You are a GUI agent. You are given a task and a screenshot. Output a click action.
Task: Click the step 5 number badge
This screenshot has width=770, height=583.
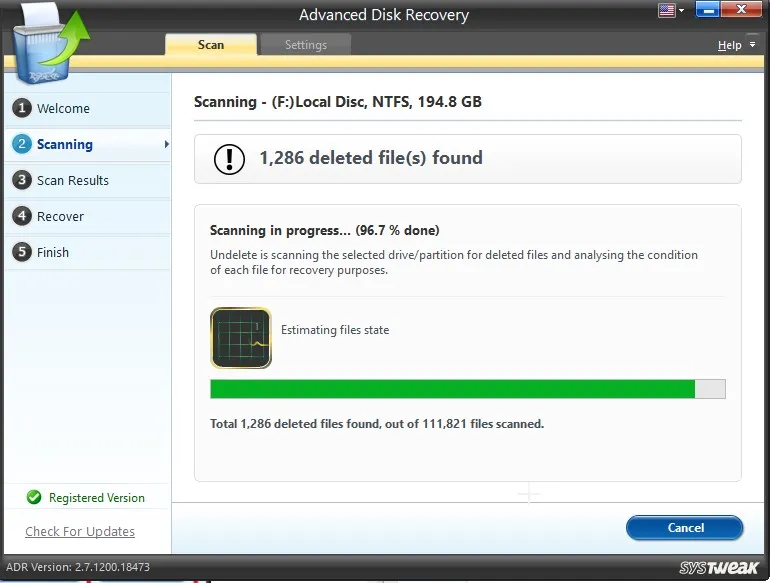click(x=22, y=251)
